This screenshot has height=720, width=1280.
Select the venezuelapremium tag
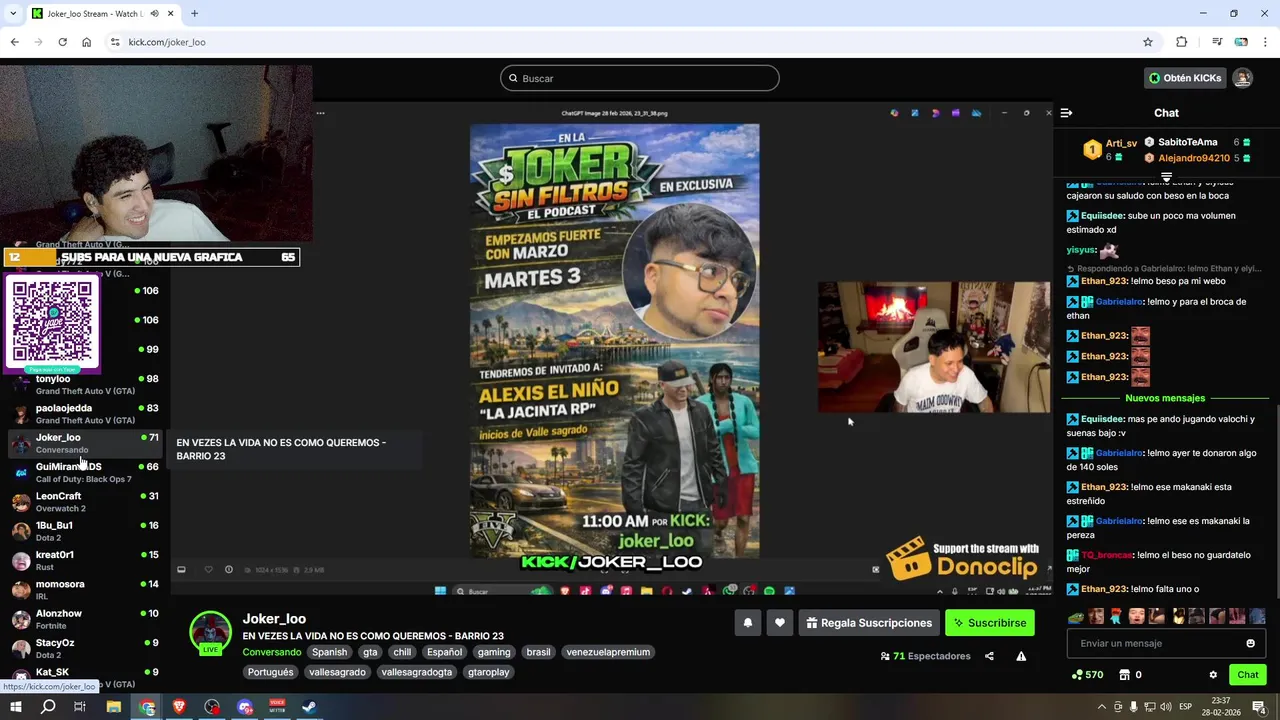608,652
